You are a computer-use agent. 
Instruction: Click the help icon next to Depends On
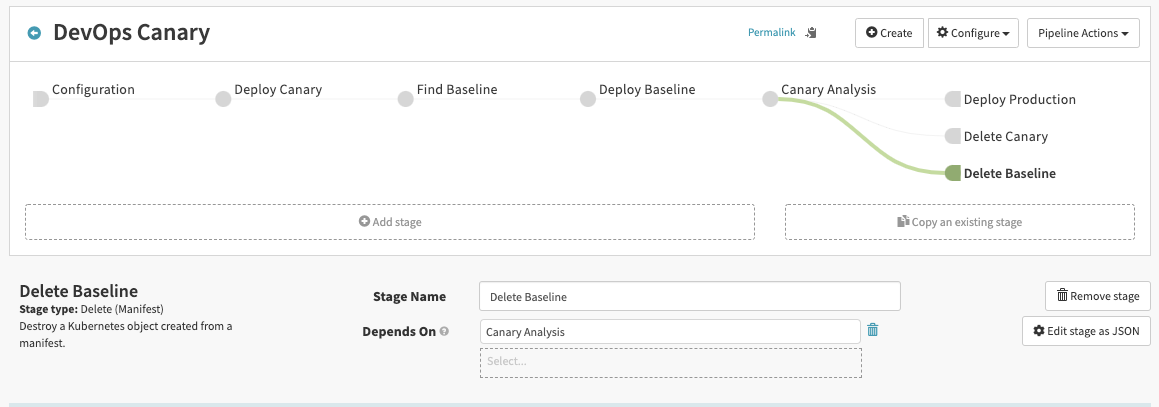click(444, 331)
